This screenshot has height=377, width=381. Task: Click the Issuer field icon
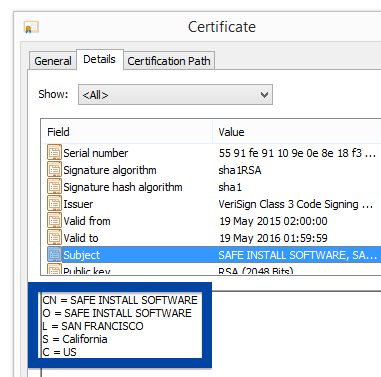tap(54, 204)
